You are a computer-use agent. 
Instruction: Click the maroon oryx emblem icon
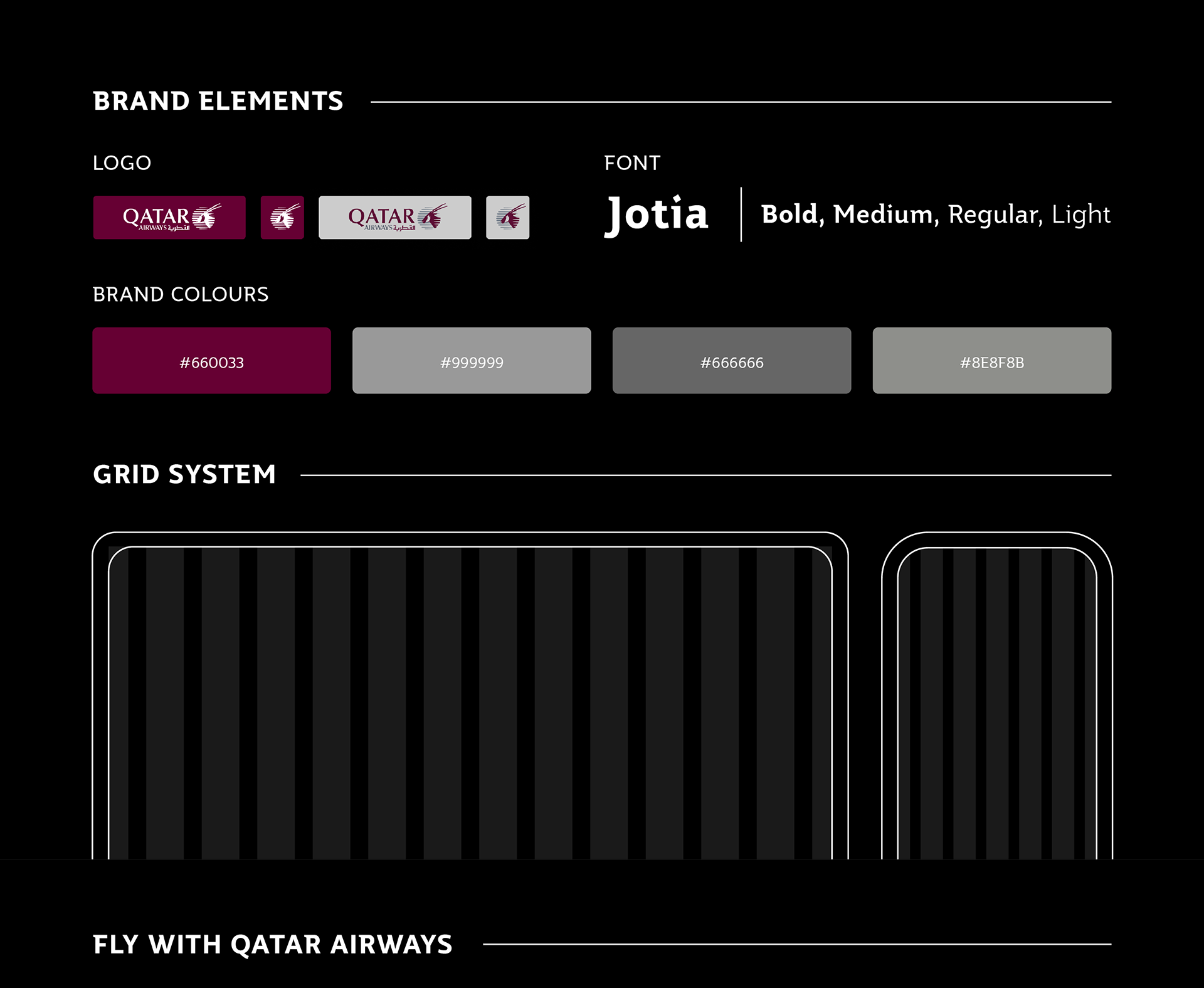coord(282,218)
